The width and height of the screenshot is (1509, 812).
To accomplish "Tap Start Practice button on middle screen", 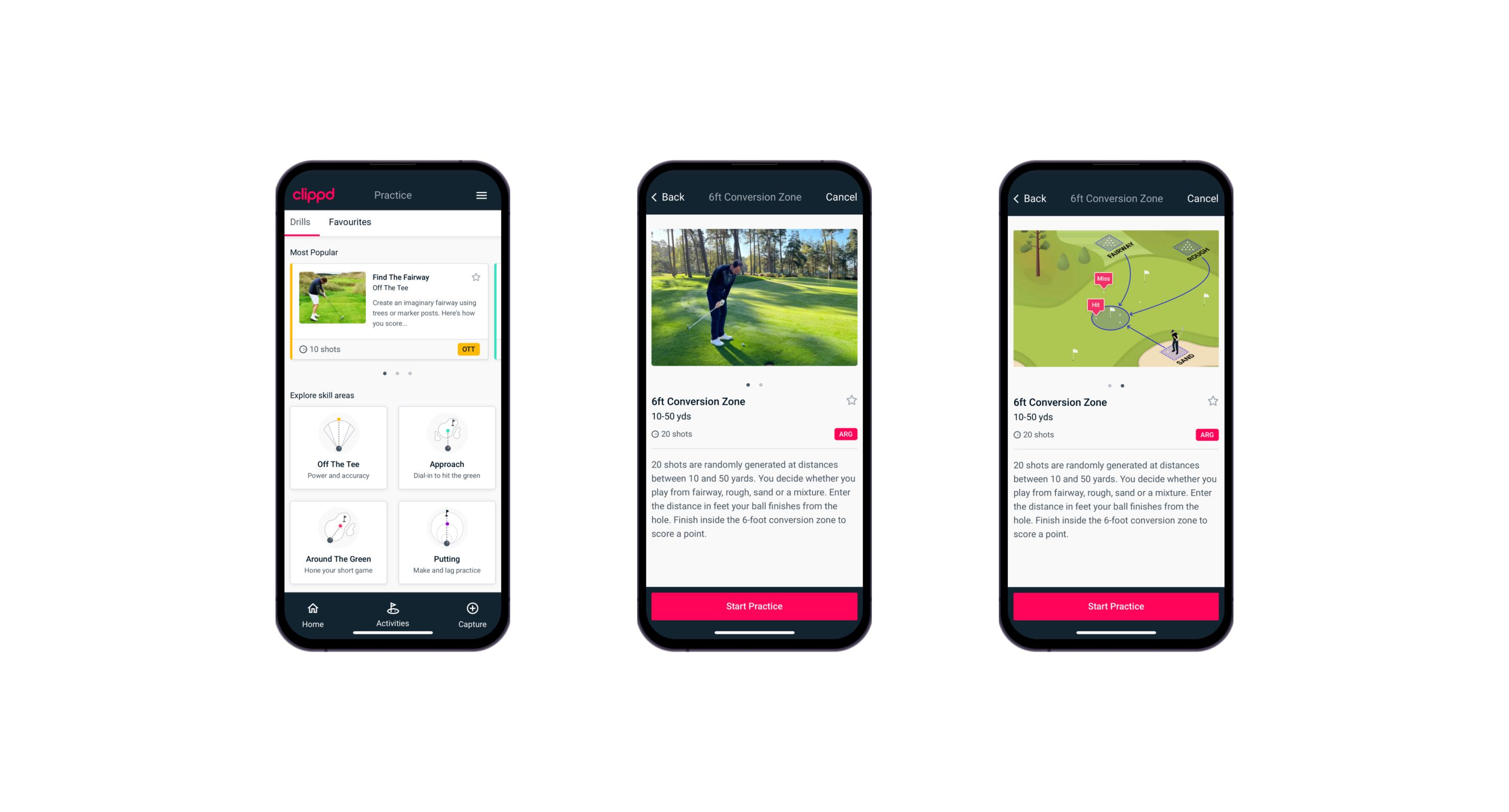I will 753,605.
